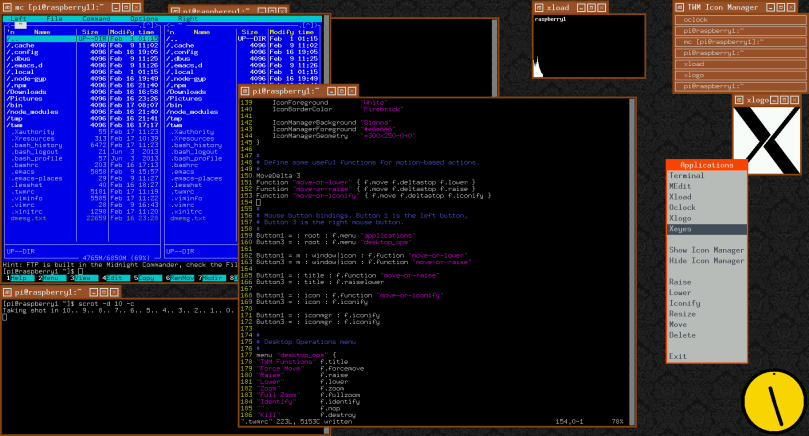Select the /.. parent row in left panel
Screen dimensions: 809x436
[x=83, y=39]
